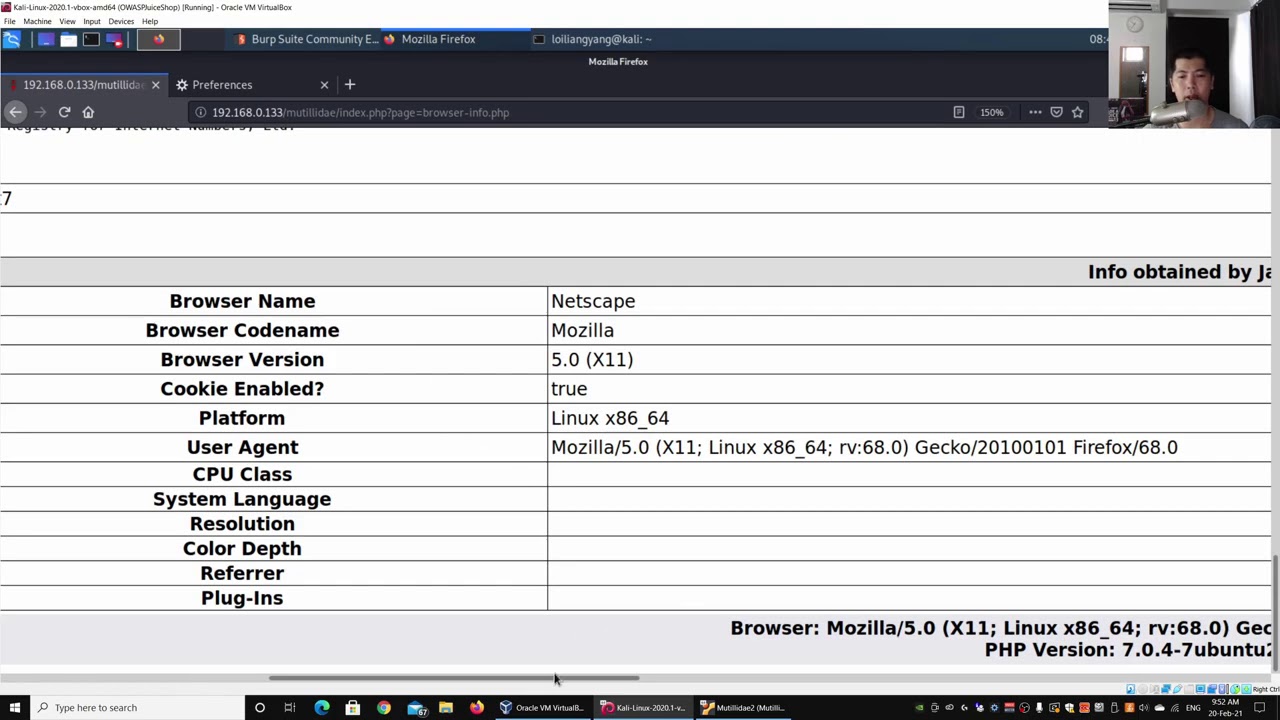Open the Windows Start menu

15,708
